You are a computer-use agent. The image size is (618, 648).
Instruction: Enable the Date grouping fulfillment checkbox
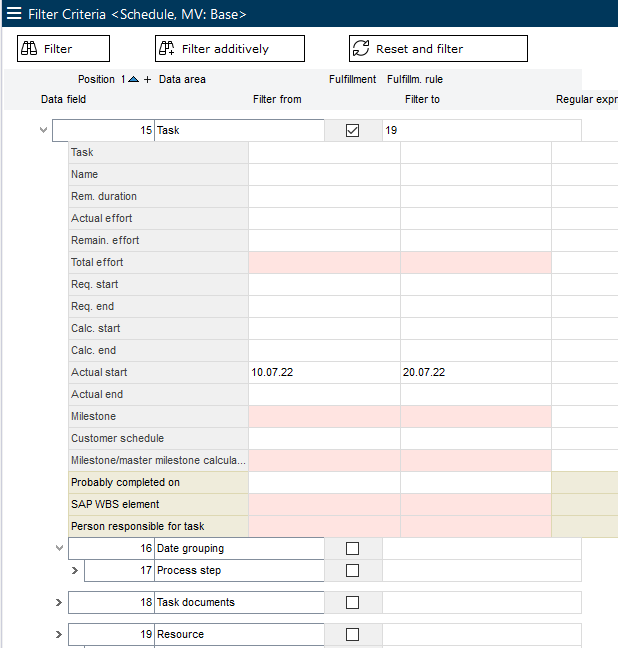[352, 548]
